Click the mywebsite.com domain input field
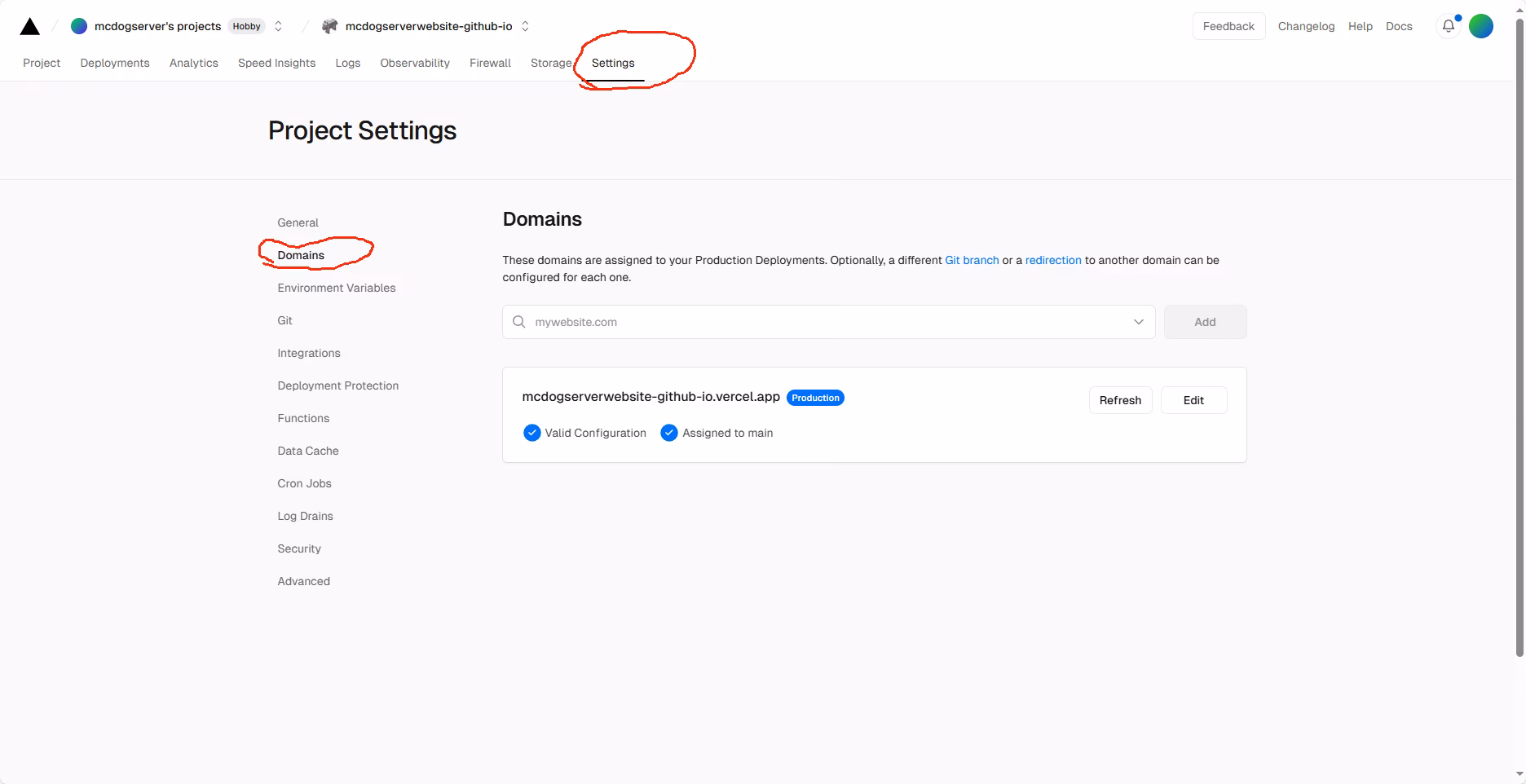The height and width of the screenshot is (784, 1526). tap(823, 322)
